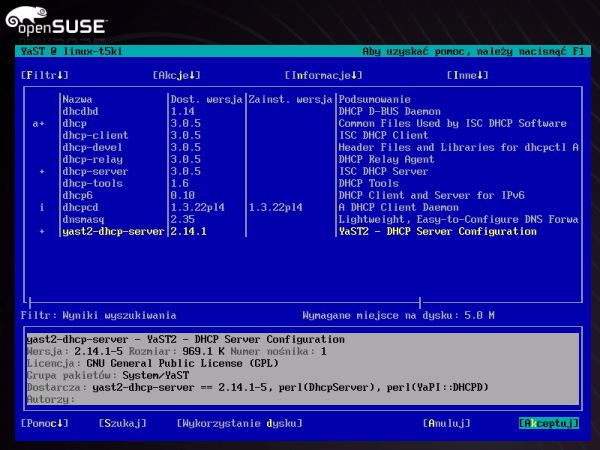Screen dimensions: 600x450
Task: Click 'DHCP Tools' summary text
Action: 368,183
